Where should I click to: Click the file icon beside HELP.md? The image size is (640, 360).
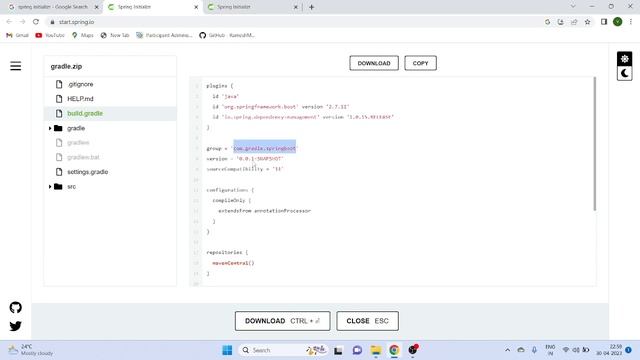[59, 99]
